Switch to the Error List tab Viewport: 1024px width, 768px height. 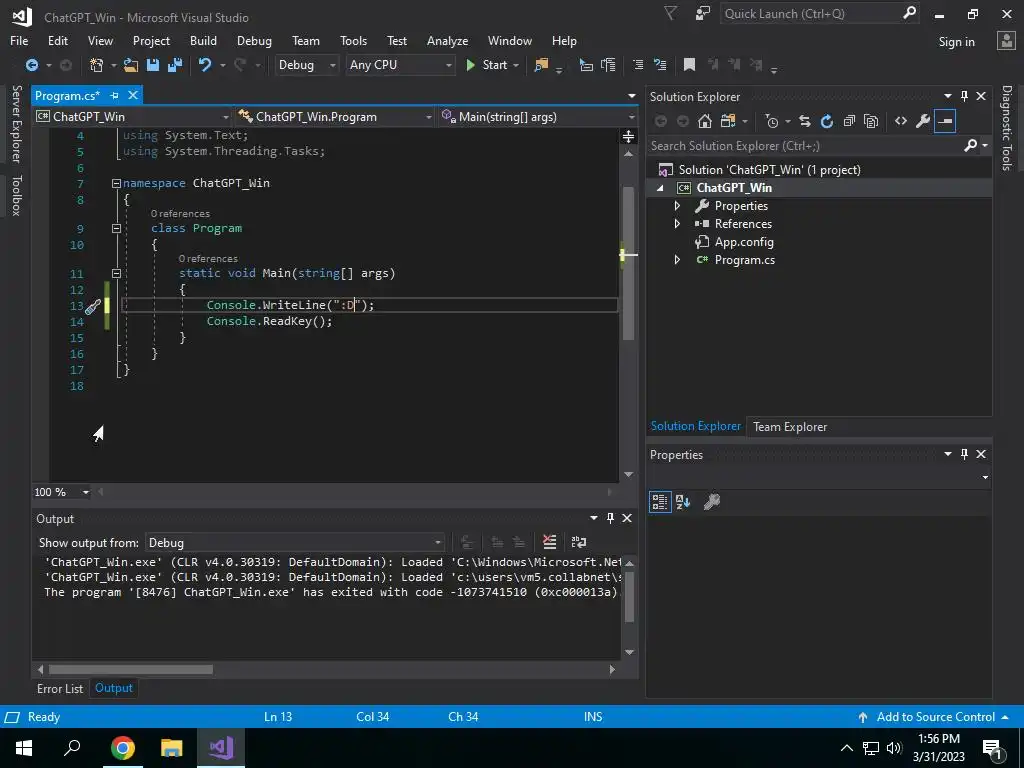pyautogui.click(x=60, y=688)
